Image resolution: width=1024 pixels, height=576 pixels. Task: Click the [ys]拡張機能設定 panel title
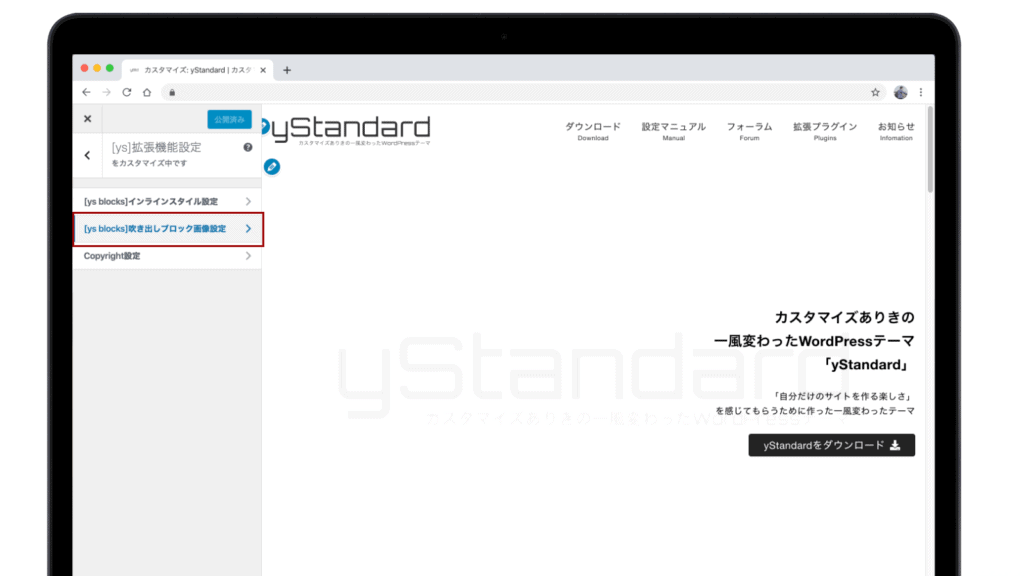pyautogui.click(x=157, y=148)
